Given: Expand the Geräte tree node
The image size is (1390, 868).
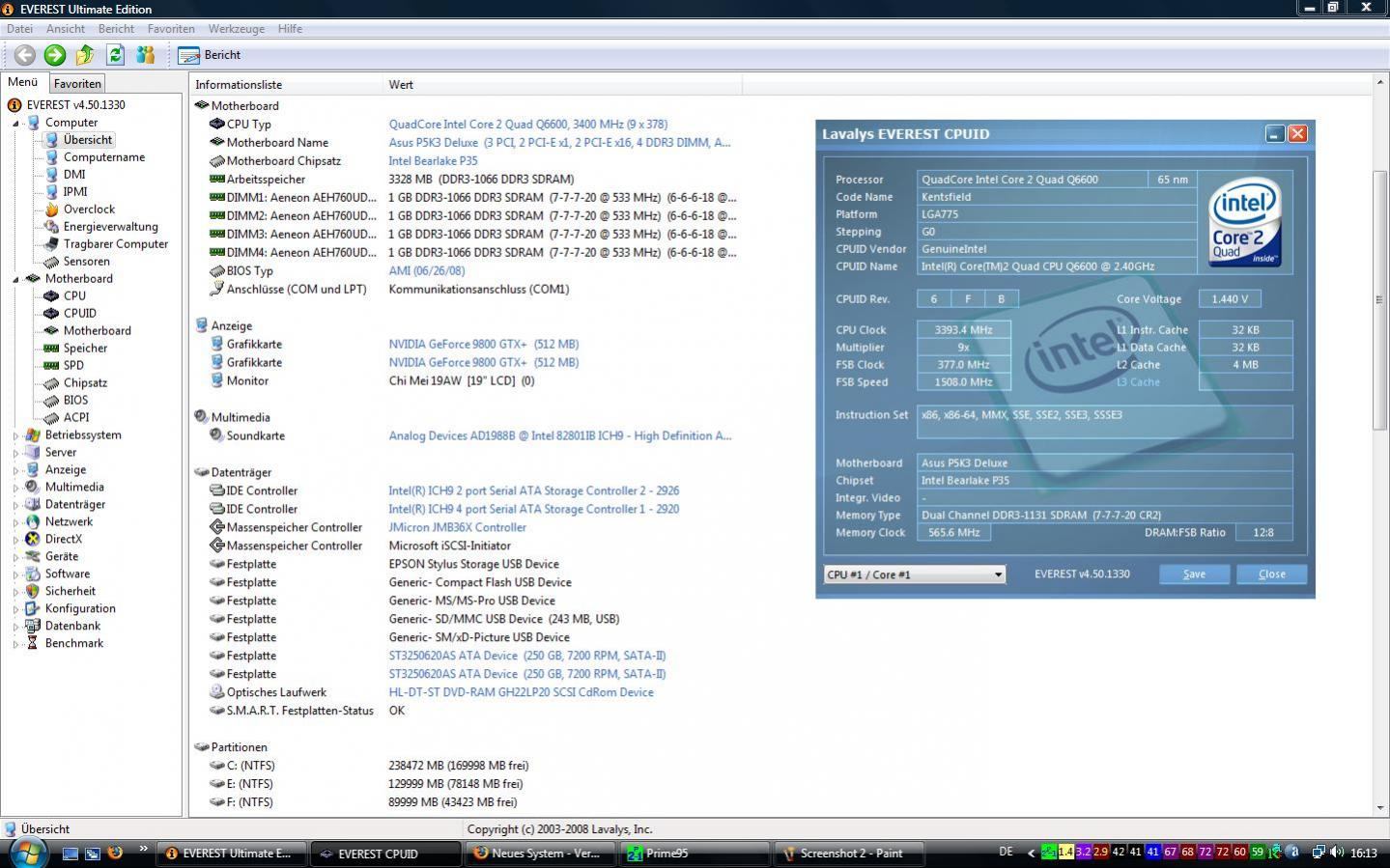Looking at the screenshot, I should tap(16, 558).
